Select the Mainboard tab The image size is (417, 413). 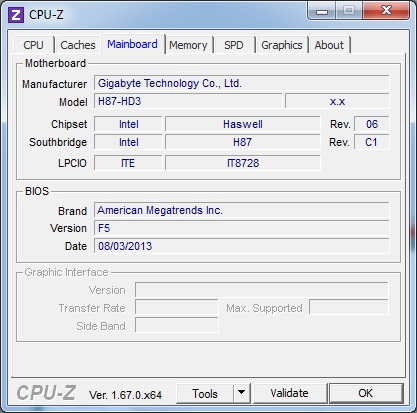[x=132, y=44]
